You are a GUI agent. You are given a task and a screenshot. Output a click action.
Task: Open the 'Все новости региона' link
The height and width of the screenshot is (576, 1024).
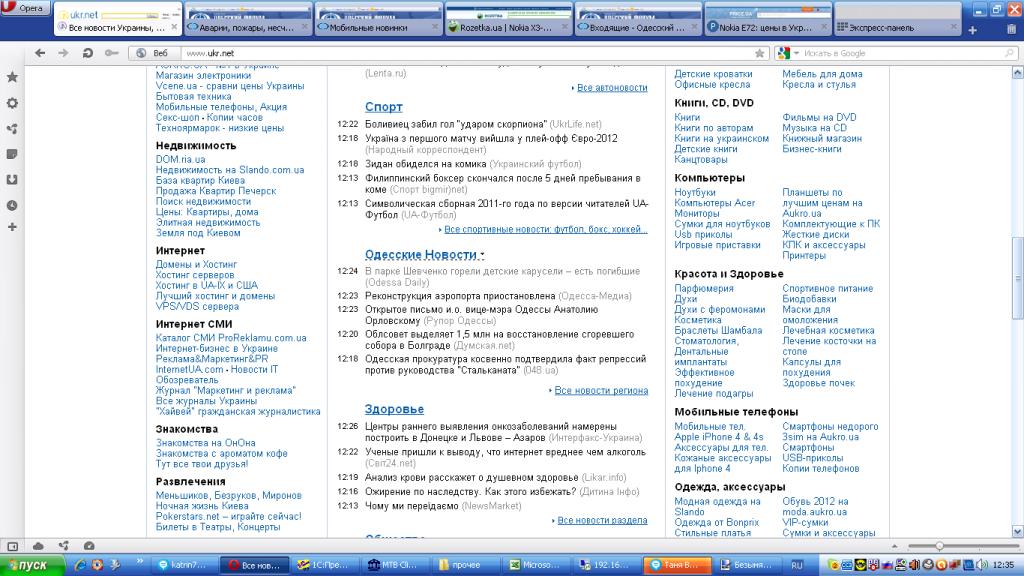click(601, 391)
